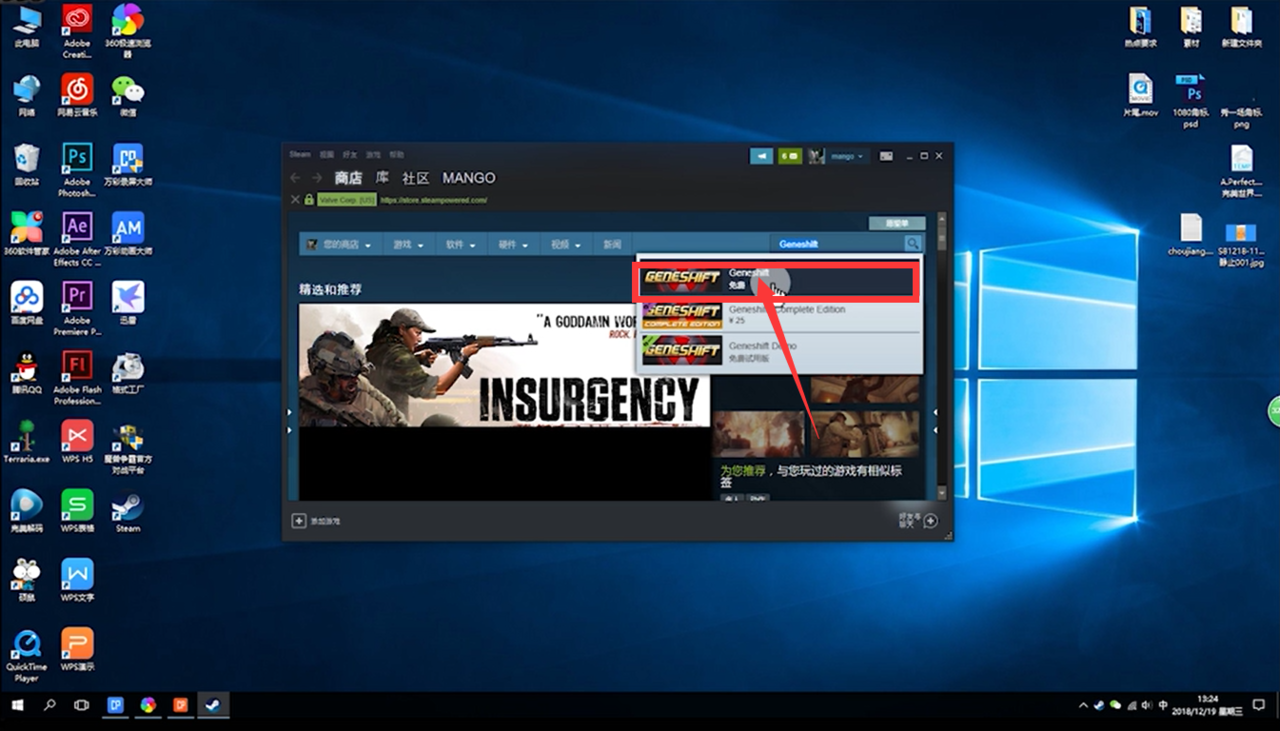Screen dimensions: 1280x731
Task: Launch the Steam desktop shortcut
Action: coord(128,511)
